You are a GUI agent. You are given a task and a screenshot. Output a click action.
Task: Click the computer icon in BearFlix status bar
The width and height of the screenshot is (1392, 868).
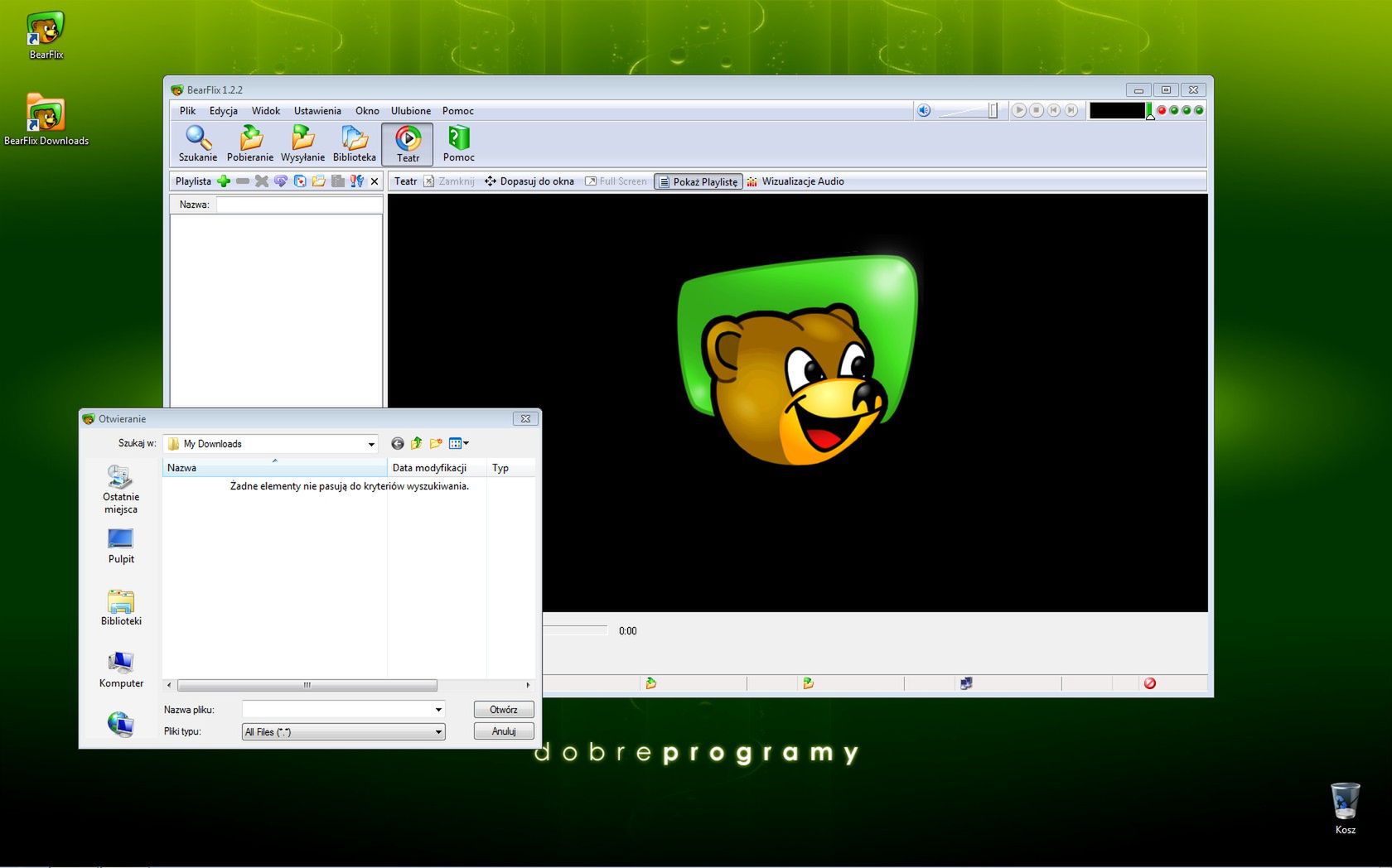966,683
